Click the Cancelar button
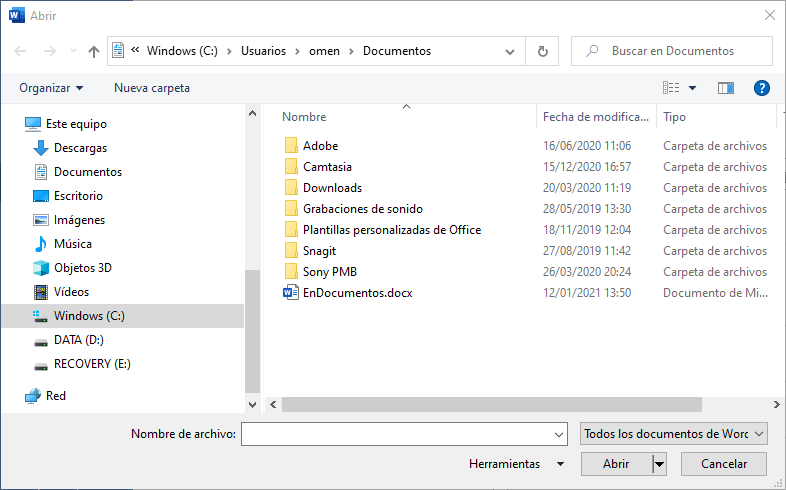Screen dimensions: 786x490 coord(723,464)
